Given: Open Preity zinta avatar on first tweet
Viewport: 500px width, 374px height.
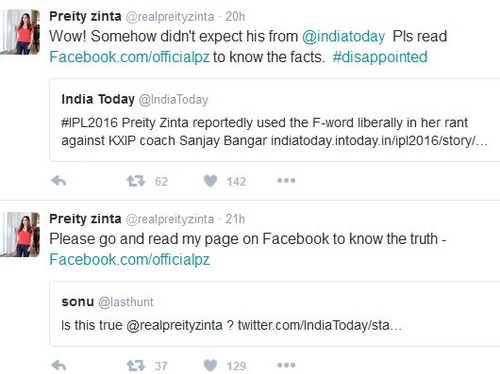Looking at the screenshot, I should (20, 32).
